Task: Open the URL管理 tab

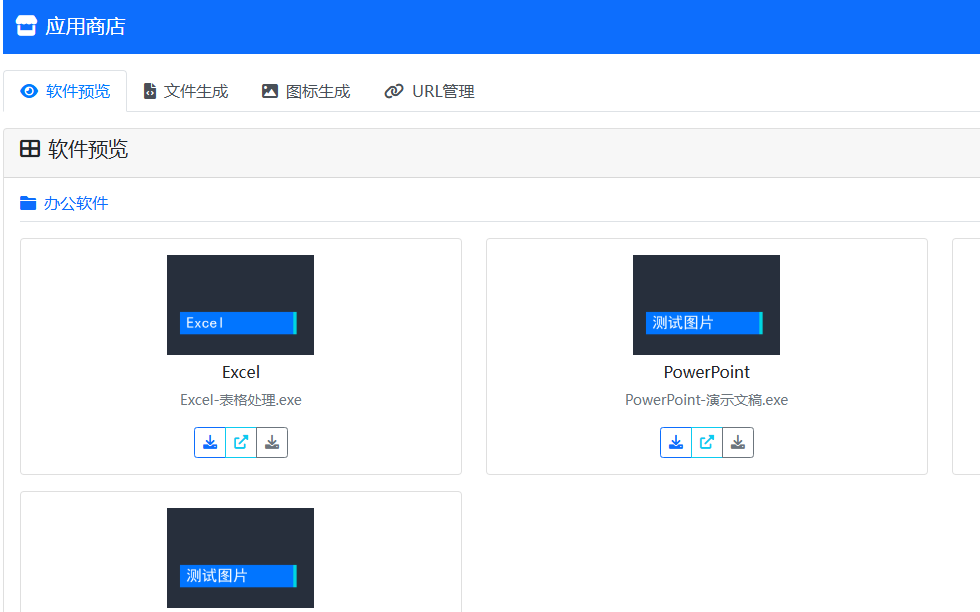Action: pyautogui.click(x=429, y=91)
